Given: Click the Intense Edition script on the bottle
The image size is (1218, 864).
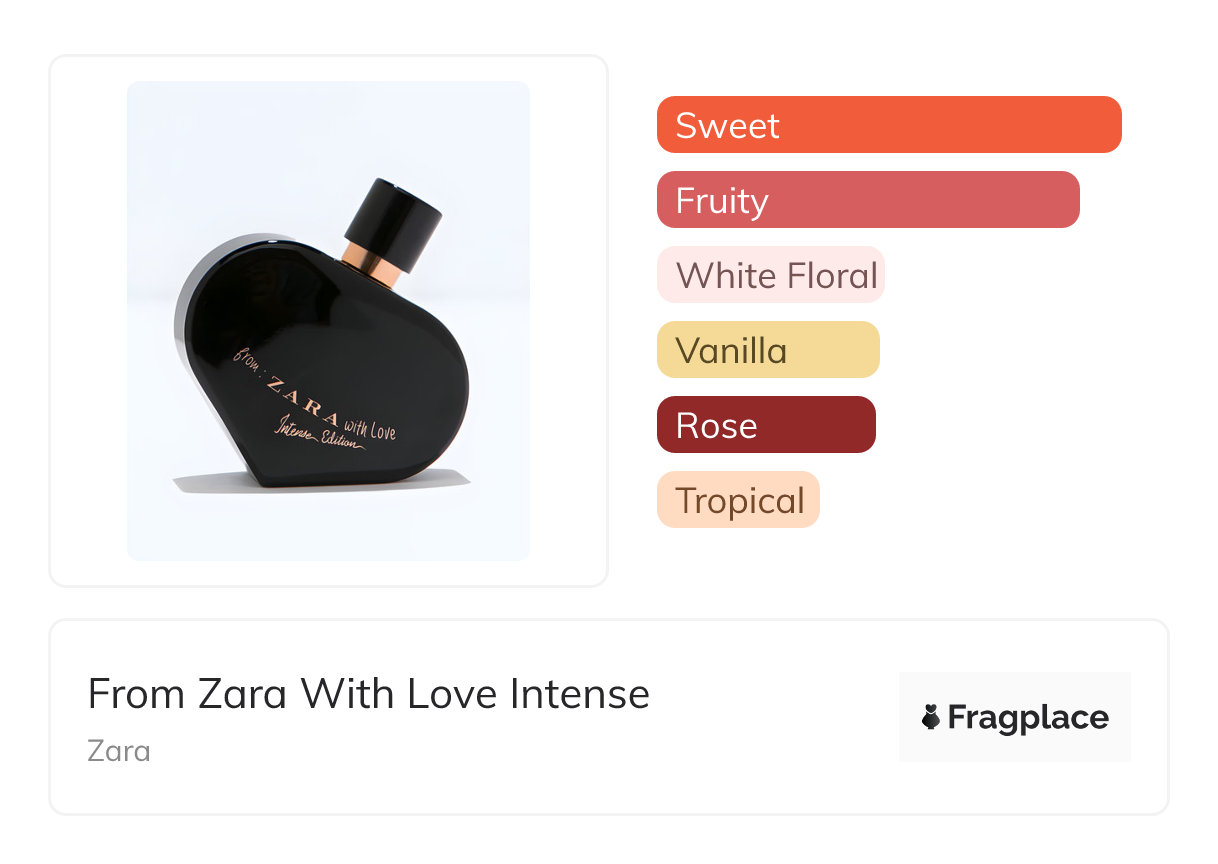Looking at the screenshot, I should [x=316, y=433].
